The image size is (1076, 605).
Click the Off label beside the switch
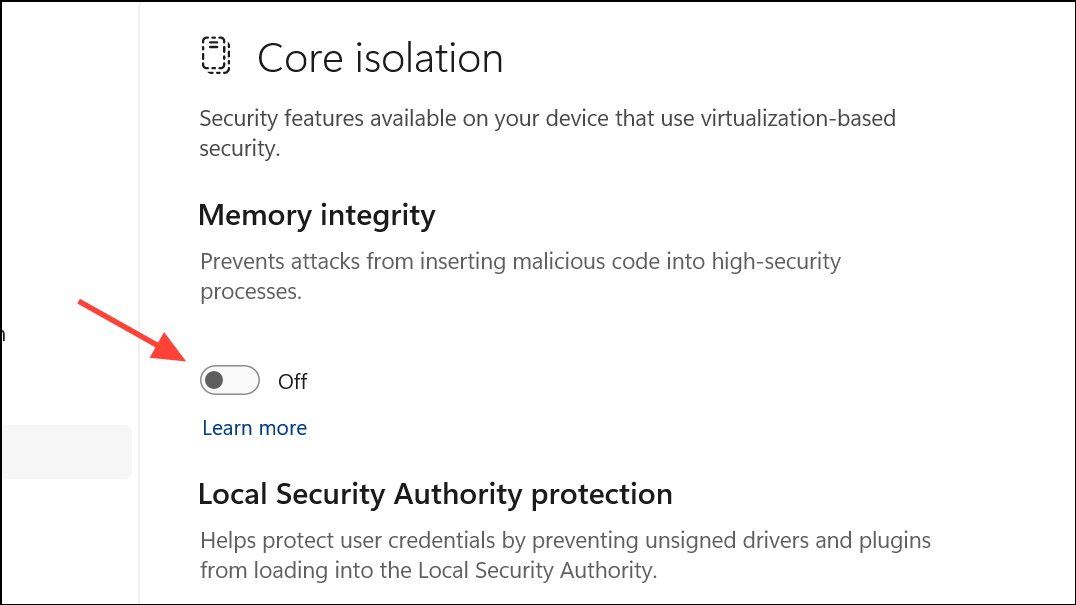click(x=293, y=382)
